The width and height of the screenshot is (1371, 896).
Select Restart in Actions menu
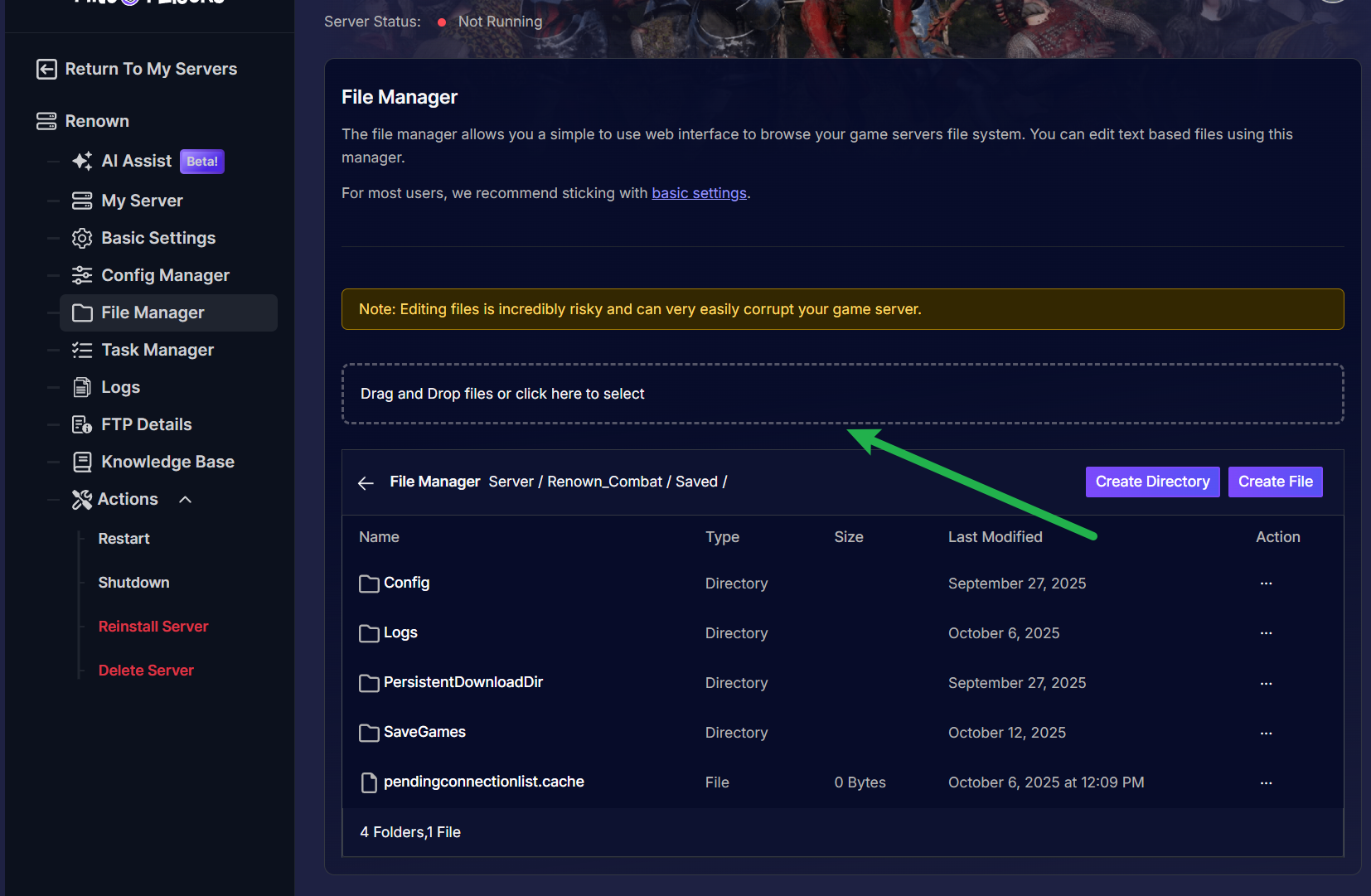(124, 539)
